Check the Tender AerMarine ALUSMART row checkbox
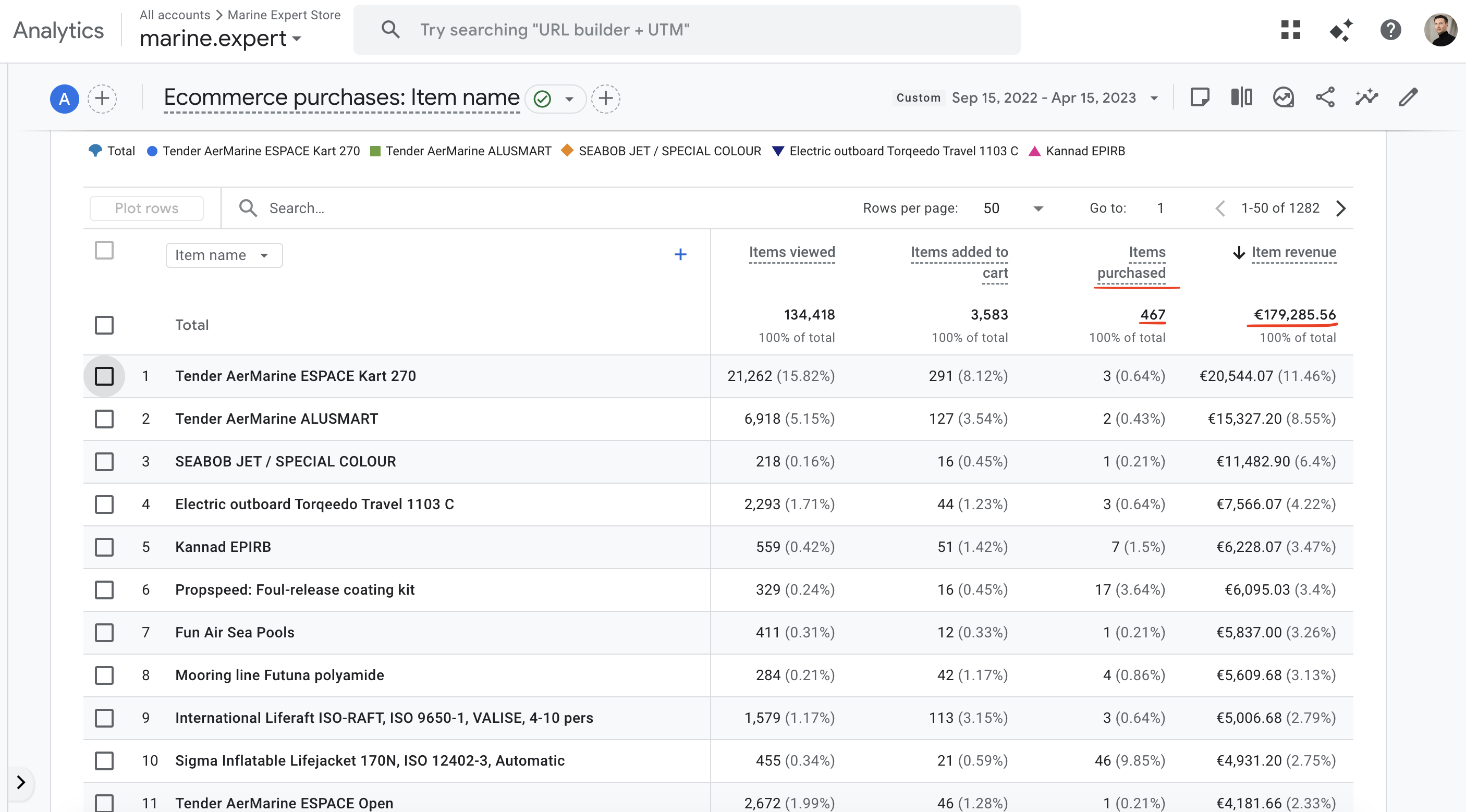Screen dimensions: 1466x812 pyautogui.click(x=104, y=419)
